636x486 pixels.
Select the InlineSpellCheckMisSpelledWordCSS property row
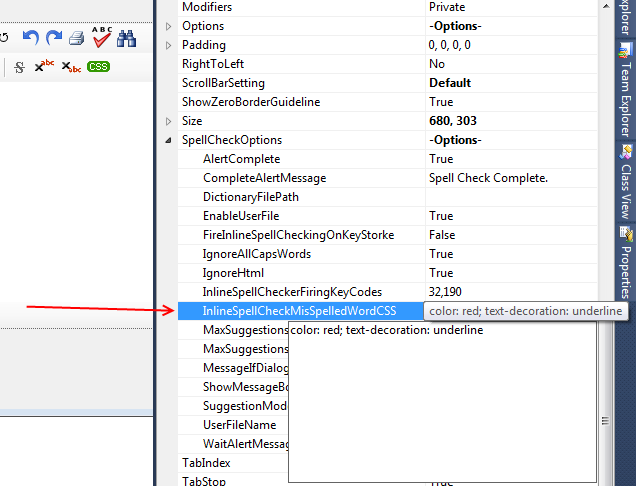299,311
